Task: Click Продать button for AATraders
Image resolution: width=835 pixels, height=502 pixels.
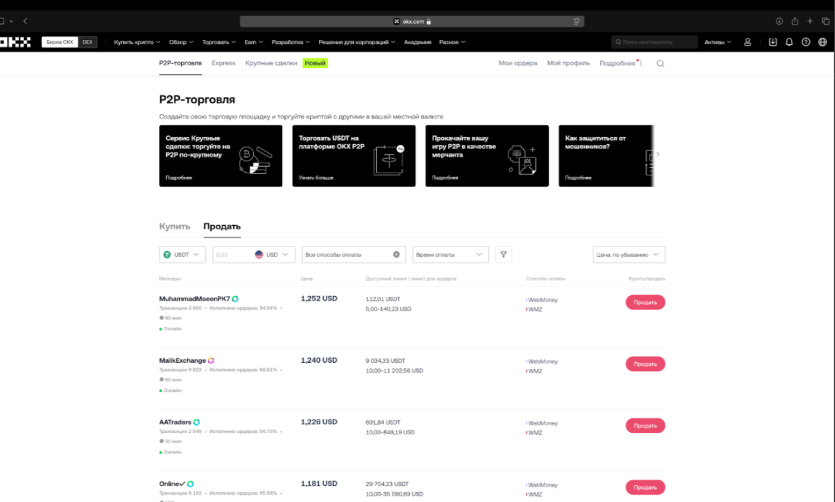Action: (645, 426)
